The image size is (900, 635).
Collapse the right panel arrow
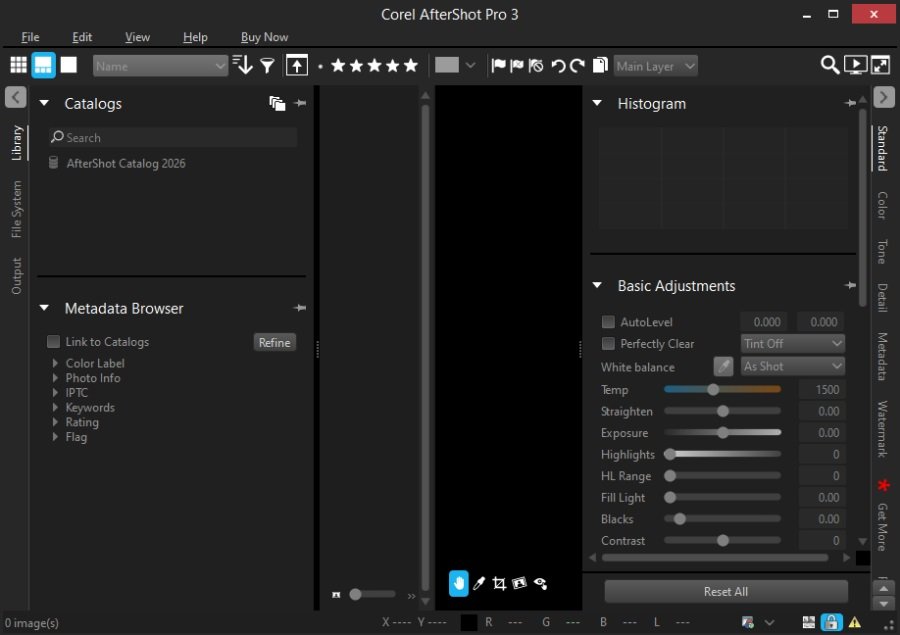(x=883, y=97)
